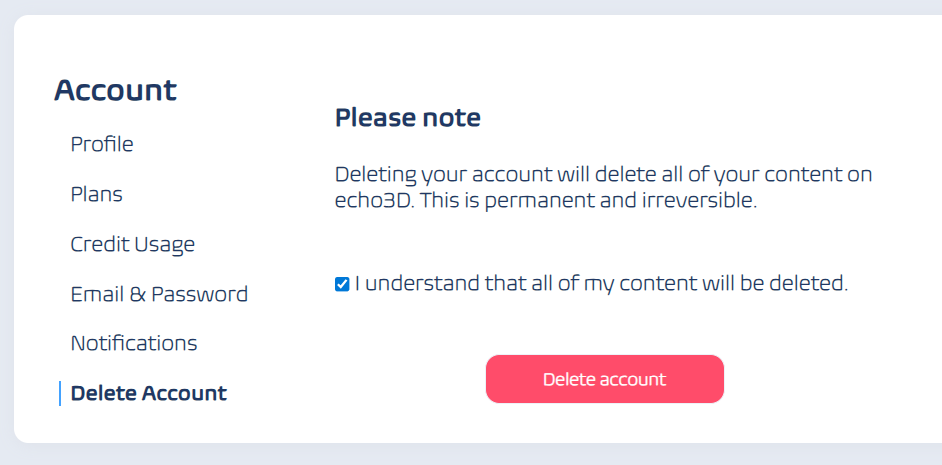Click the blue active marker beside Delete Account
The width and height of the screenshot is (942, 465).
pos(60,393)
